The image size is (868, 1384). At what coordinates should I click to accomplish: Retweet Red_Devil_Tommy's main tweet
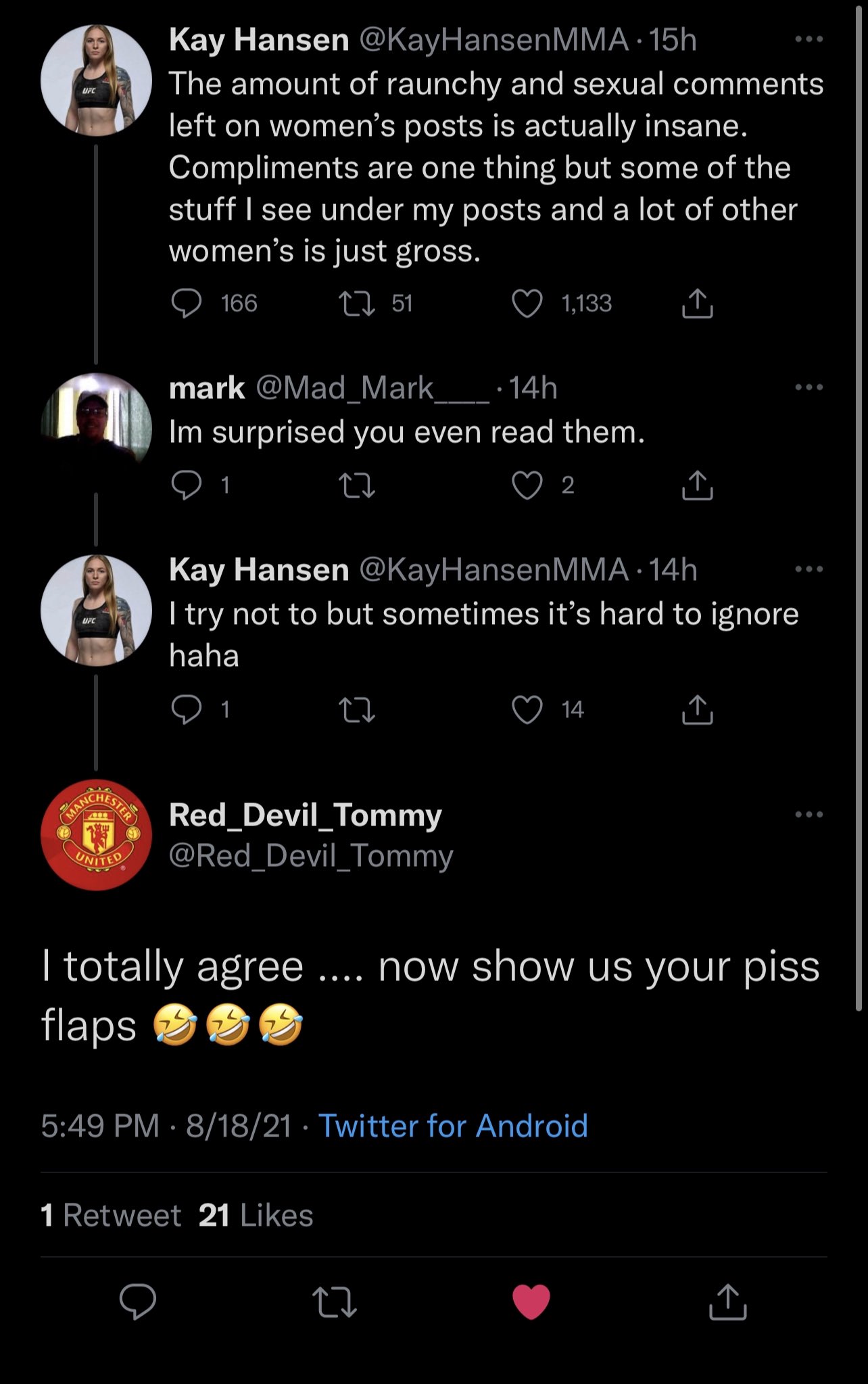click(x=335, y=1302)
